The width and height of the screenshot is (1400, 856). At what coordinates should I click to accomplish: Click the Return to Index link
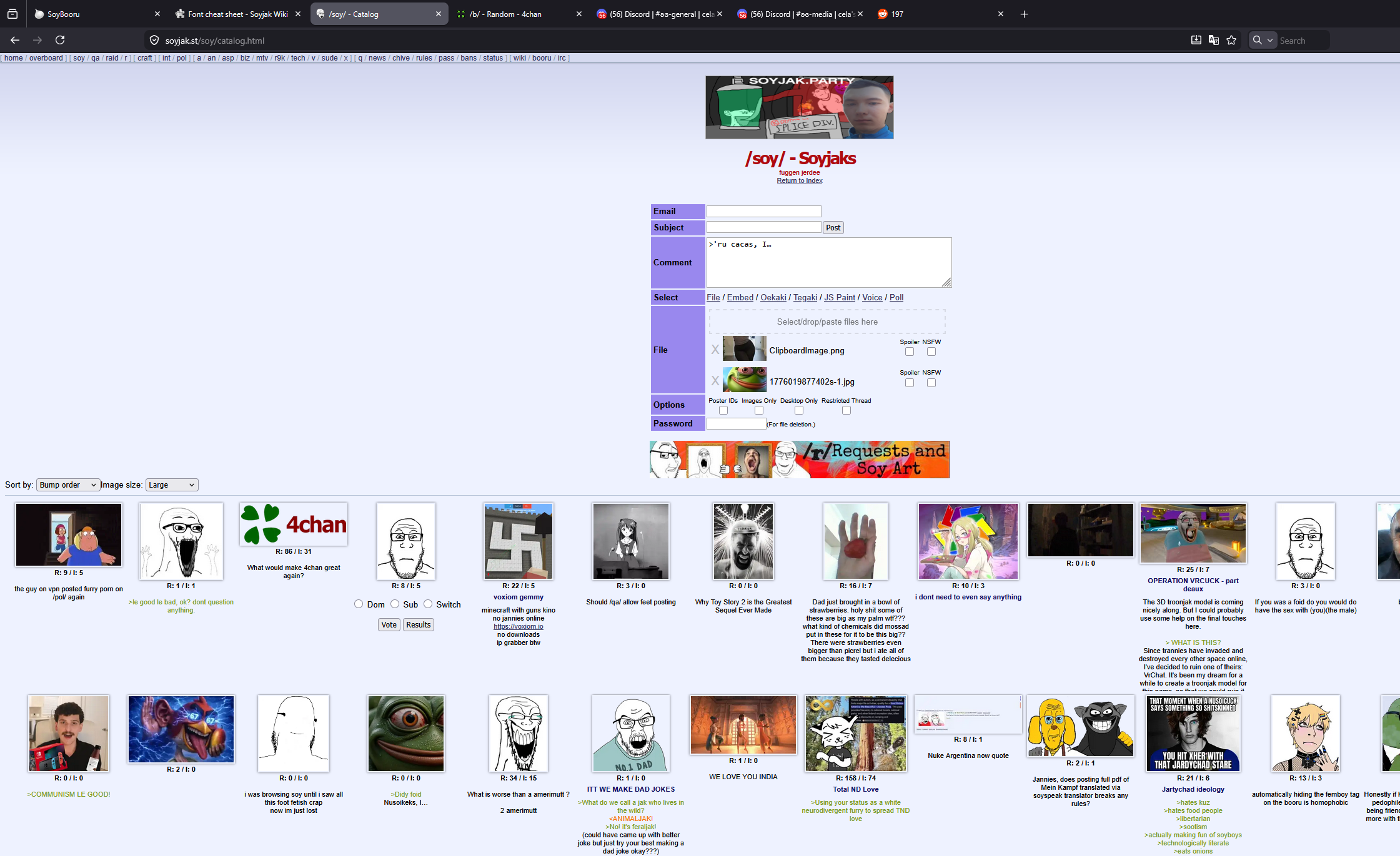click(x=799, y=180)
